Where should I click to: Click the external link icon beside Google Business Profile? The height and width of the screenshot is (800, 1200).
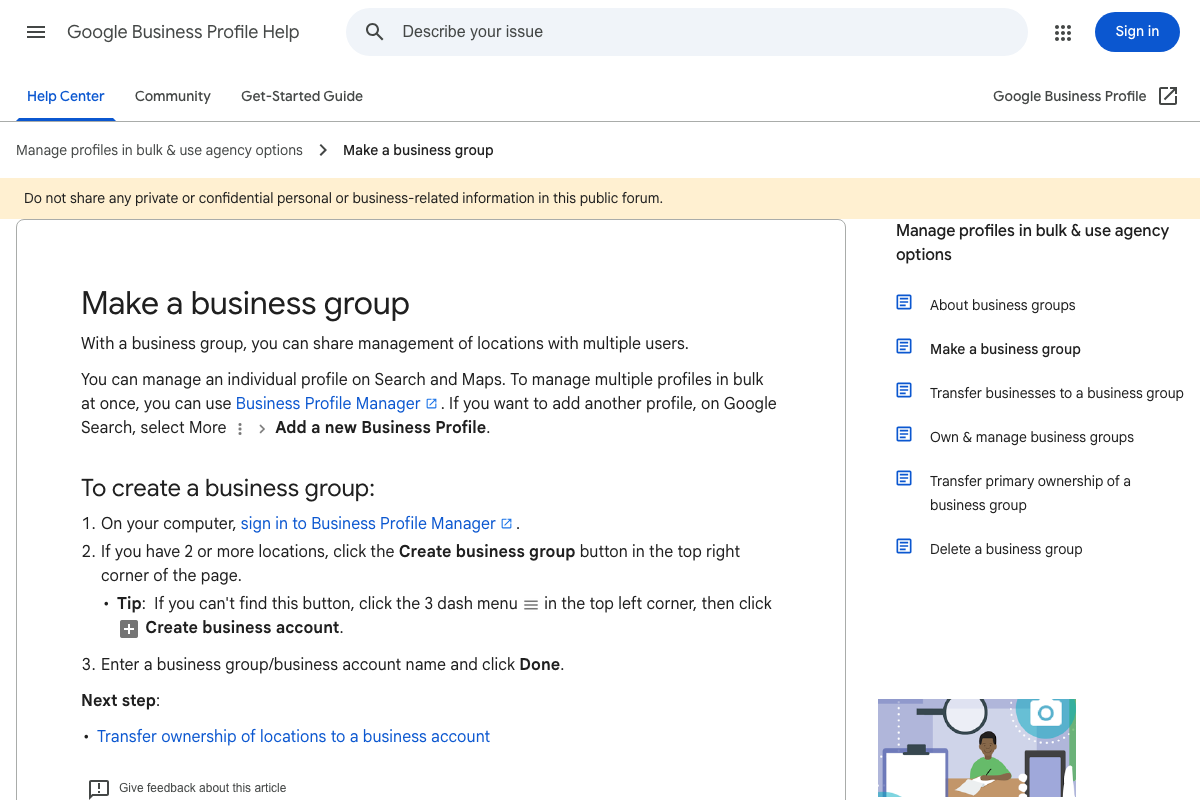point(1168,96)
